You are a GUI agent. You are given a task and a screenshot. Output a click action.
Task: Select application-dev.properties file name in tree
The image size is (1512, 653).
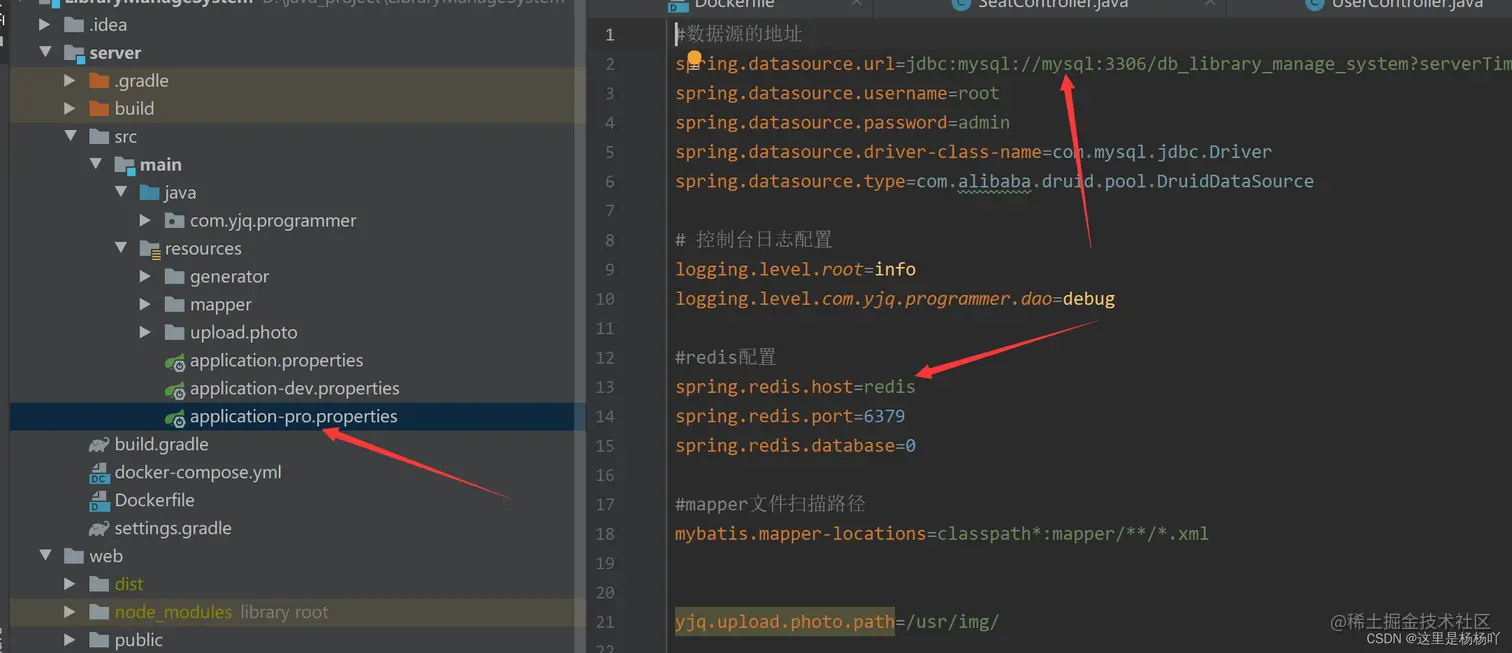coord(295,389)
